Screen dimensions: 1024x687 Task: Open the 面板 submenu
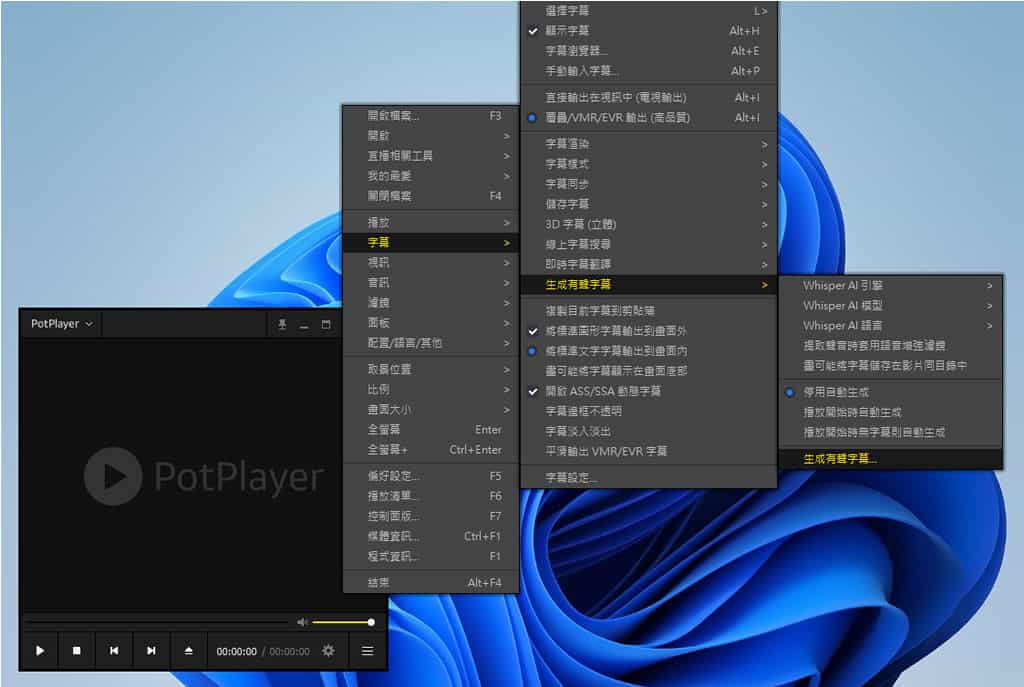[430, 323]
